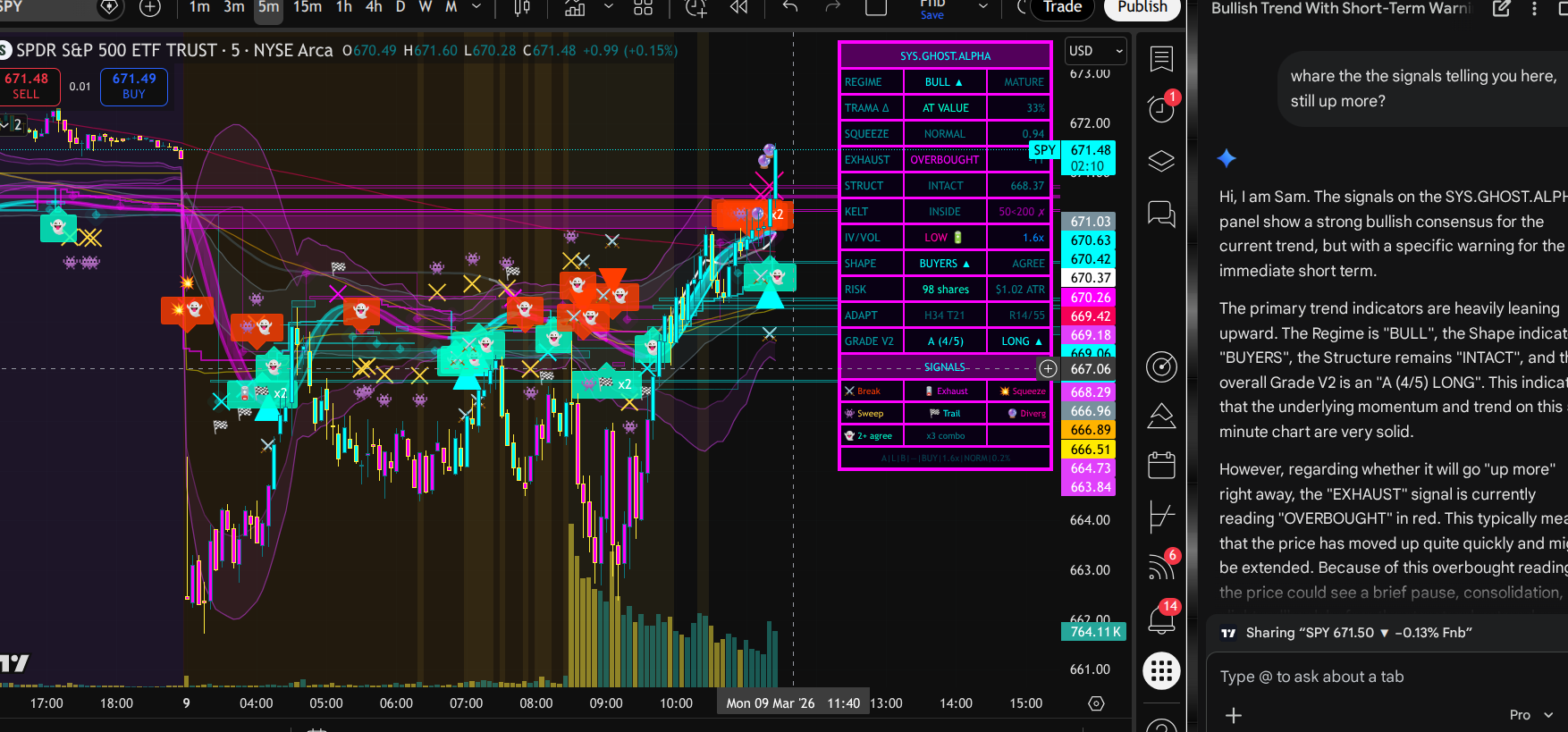Open the Alerts clock icon
The width and height of the screenshot is (1568, 732).
pyautogui.click(x=1161, y=109)
